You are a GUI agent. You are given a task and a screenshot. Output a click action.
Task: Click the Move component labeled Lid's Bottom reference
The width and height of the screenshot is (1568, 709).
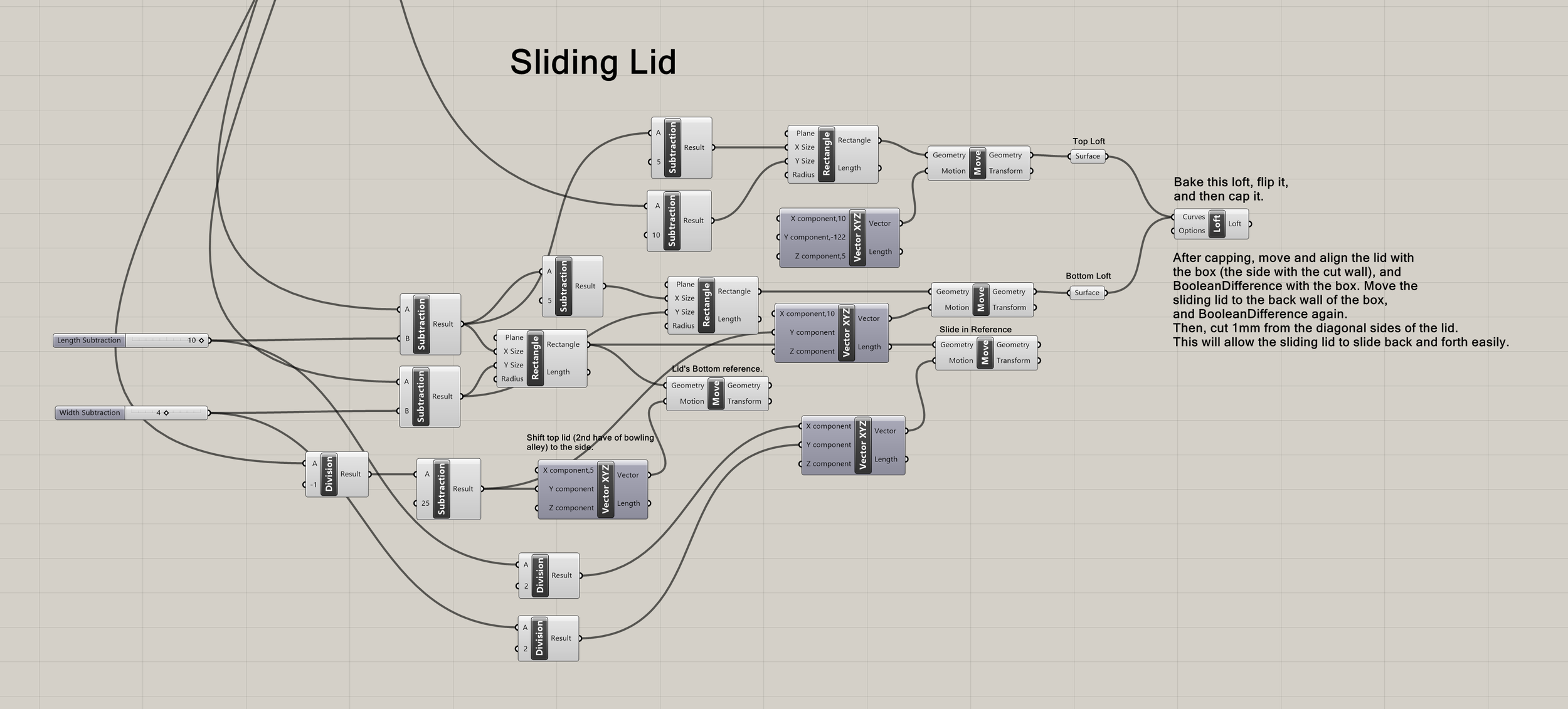(716, 394)
